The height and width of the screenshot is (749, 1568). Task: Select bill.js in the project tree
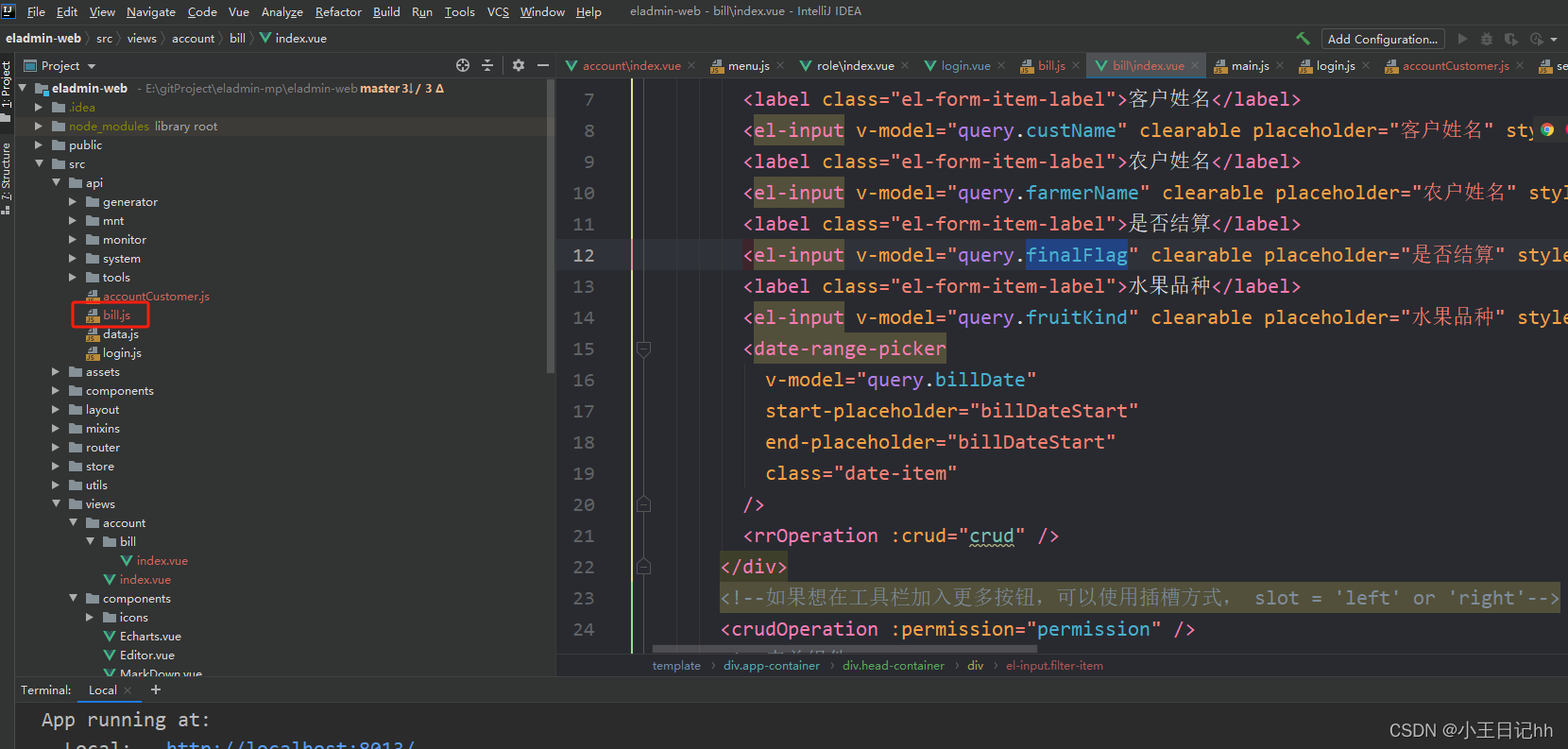pos(116,315)
